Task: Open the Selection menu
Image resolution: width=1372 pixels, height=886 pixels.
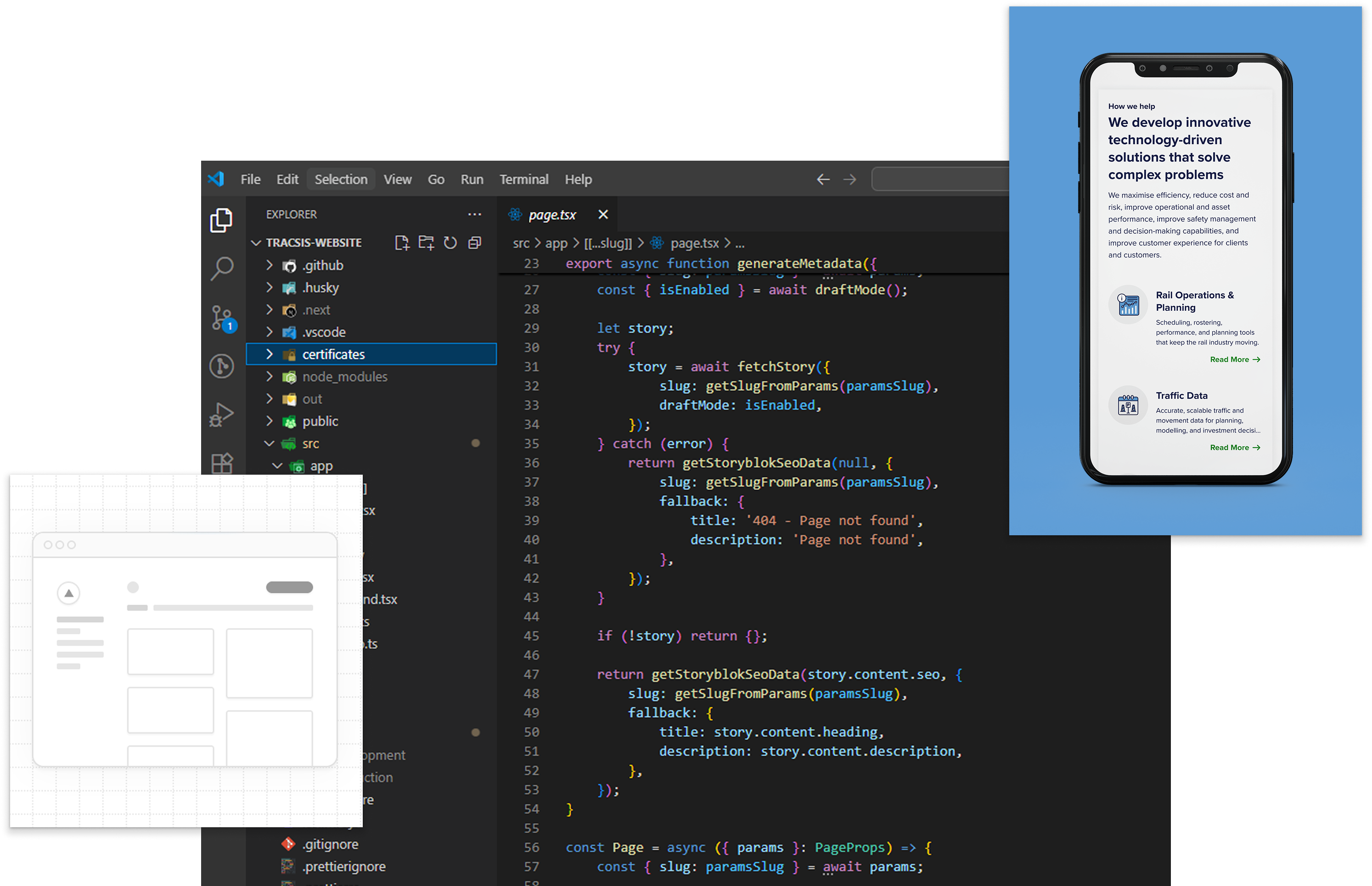Action: tap(341, 179)
